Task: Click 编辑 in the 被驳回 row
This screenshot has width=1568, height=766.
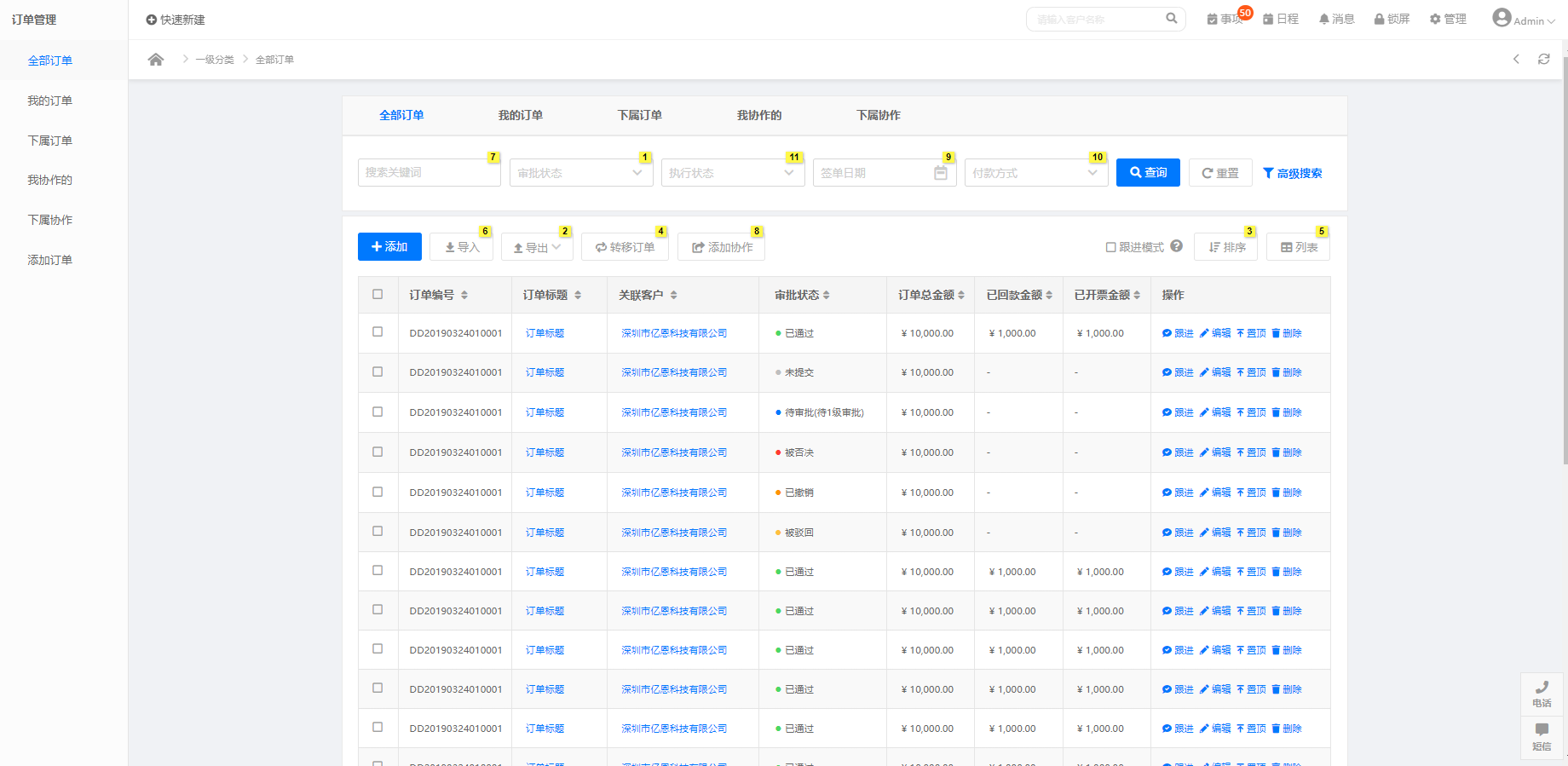Action: pyautogui.click(x=1215, y=533)
